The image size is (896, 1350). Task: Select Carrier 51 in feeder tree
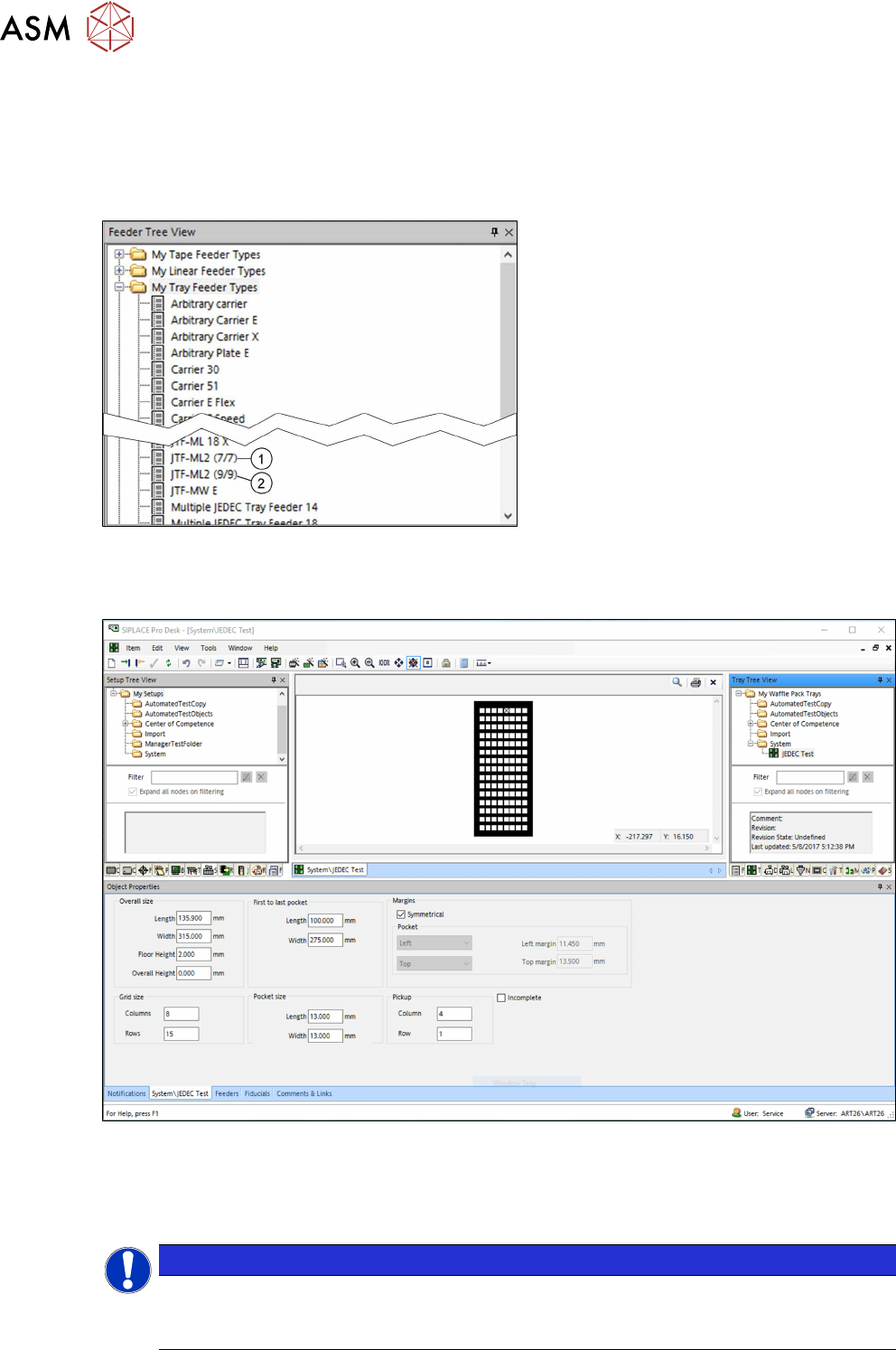coord(195,386)
